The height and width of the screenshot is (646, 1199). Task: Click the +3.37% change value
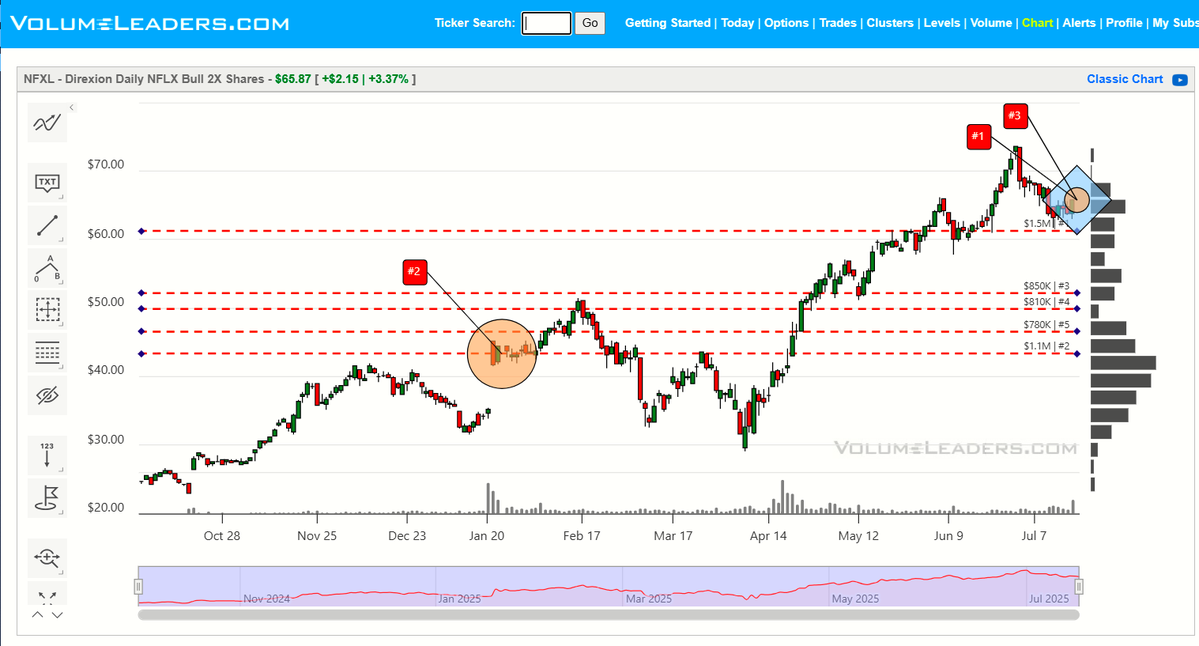(x=388, y=79)
